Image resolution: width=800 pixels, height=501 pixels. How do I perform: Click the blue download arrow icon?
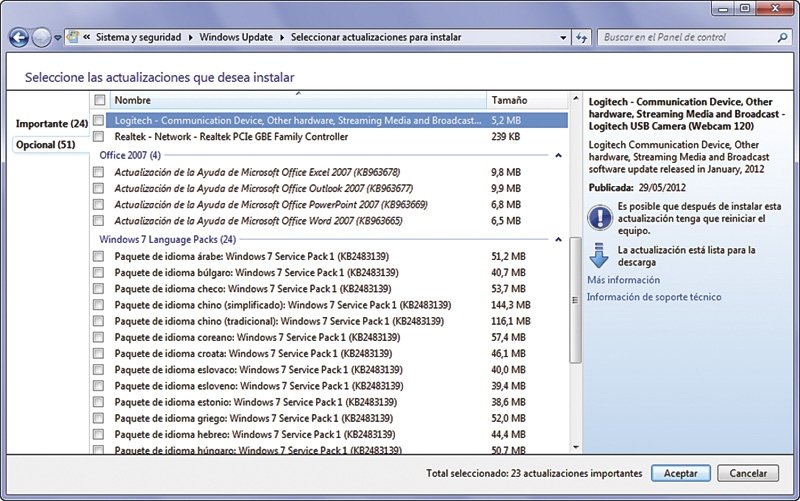click(599, 256)
